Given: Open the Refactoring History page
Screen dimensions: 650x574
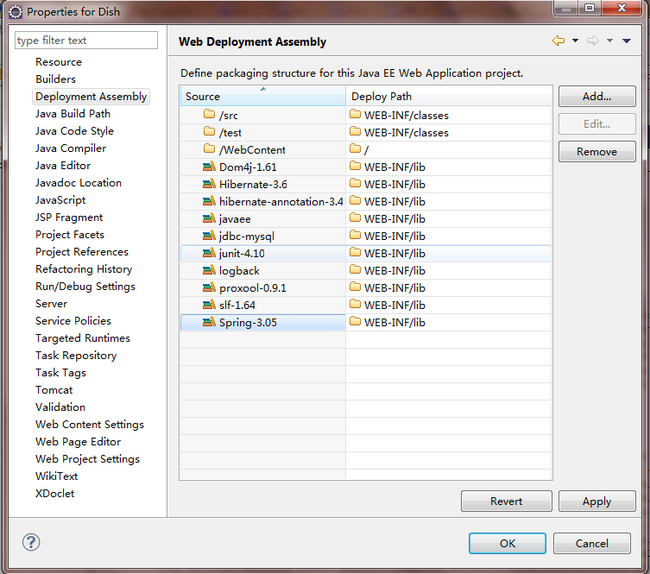Looking at the screenshot, I should (x=84, y=269).
